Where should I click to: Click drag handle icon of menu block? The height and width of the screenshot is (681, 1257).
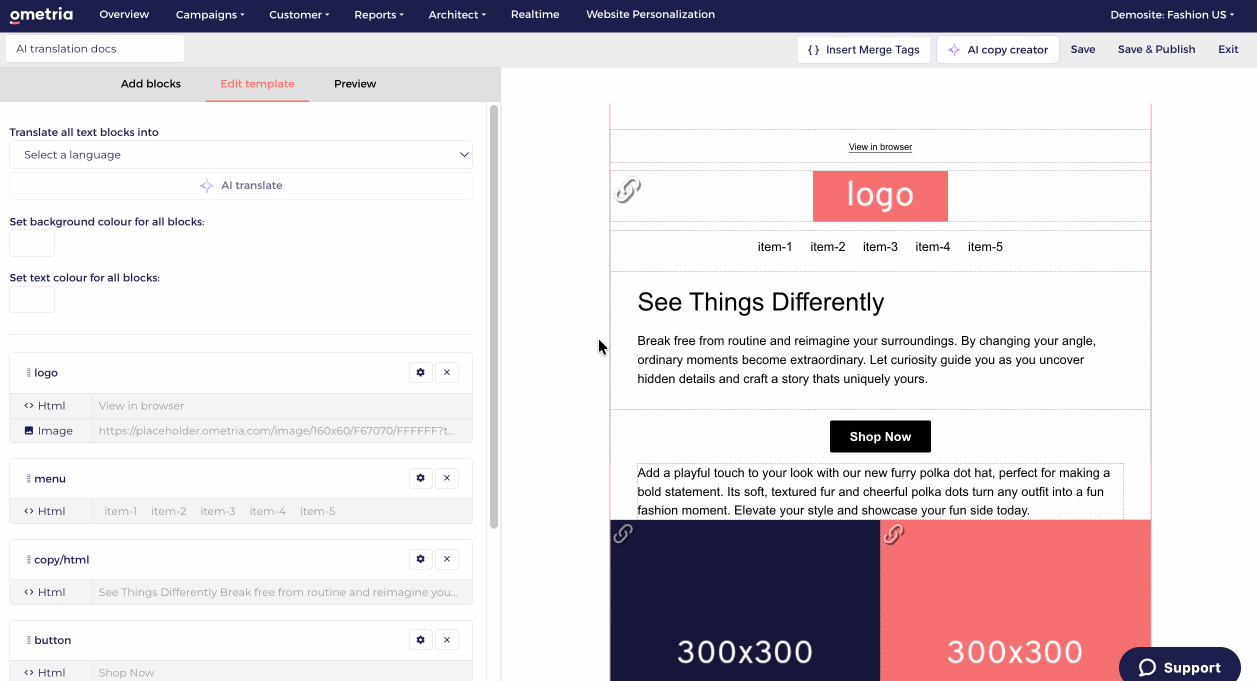click(x=28, y=478)
